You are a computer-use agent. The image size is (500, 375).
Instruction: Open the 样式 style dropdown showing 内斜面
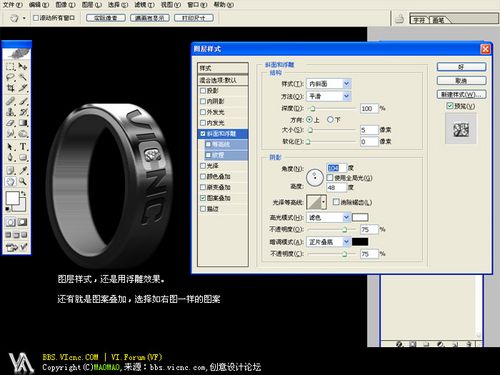329,84
